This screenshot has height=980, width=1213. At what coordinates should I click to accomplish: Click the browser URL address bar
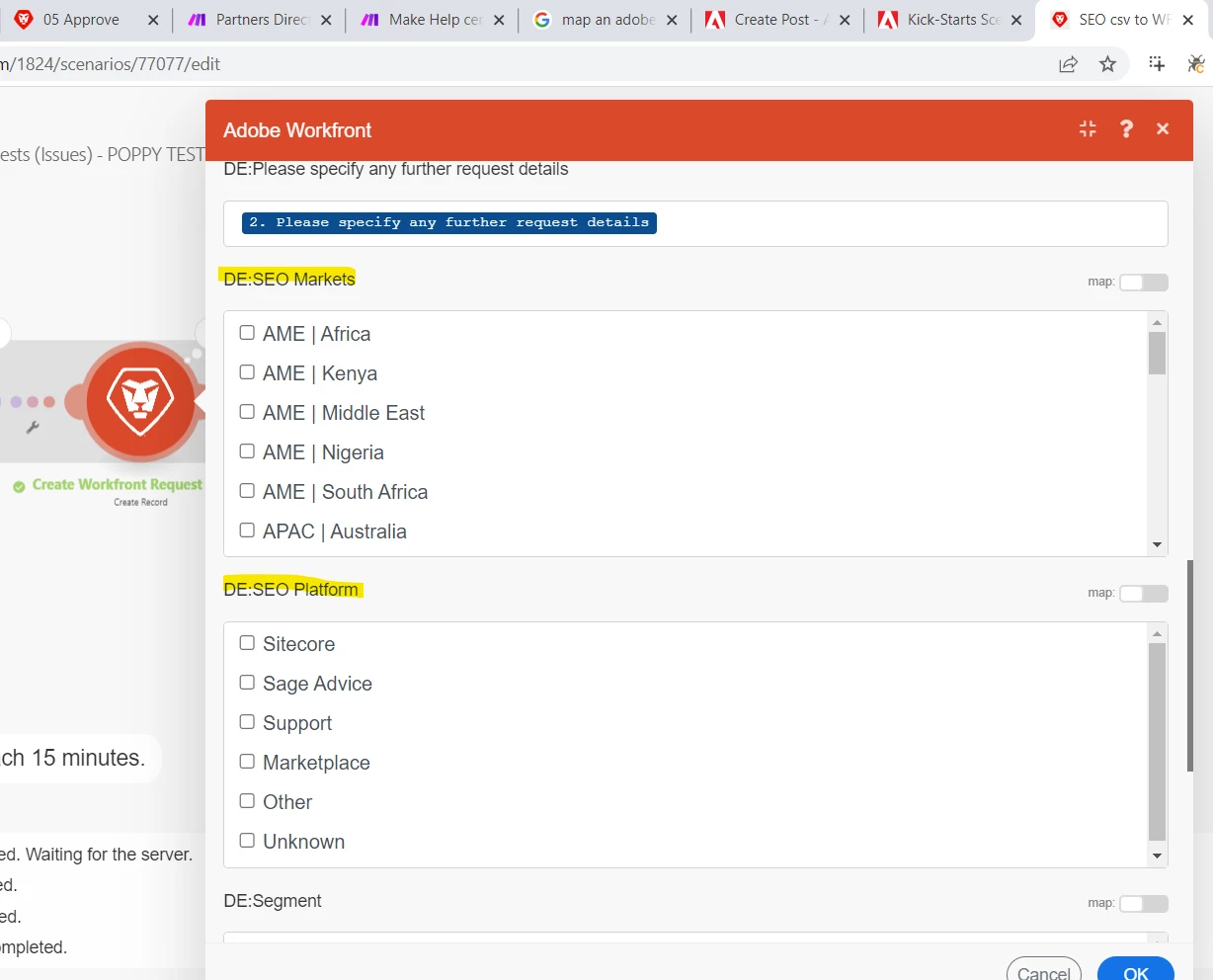point(524,64)
